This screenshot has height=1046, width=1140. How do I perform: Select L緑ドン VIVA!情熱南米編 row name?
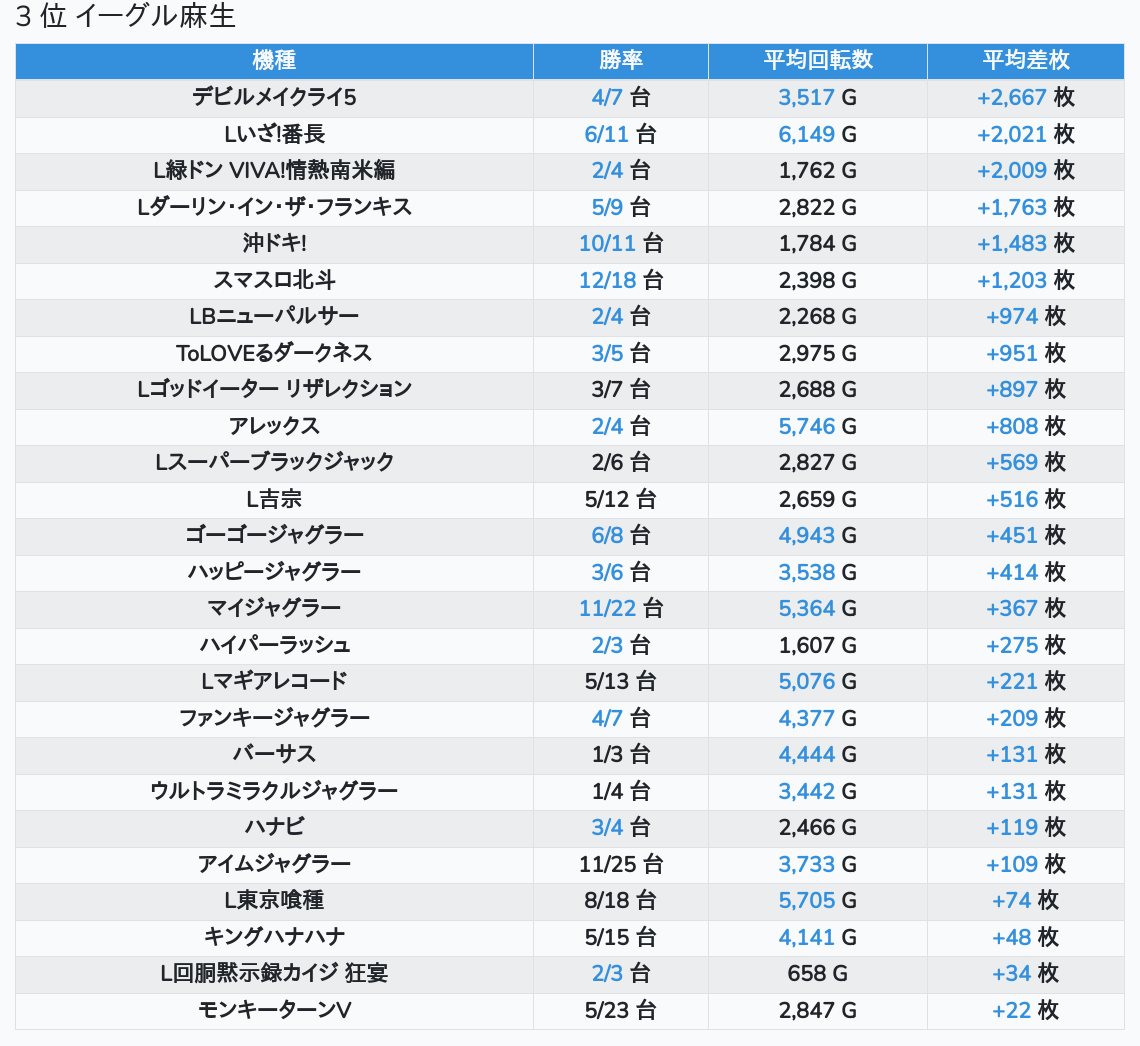[x=274, y=171]
